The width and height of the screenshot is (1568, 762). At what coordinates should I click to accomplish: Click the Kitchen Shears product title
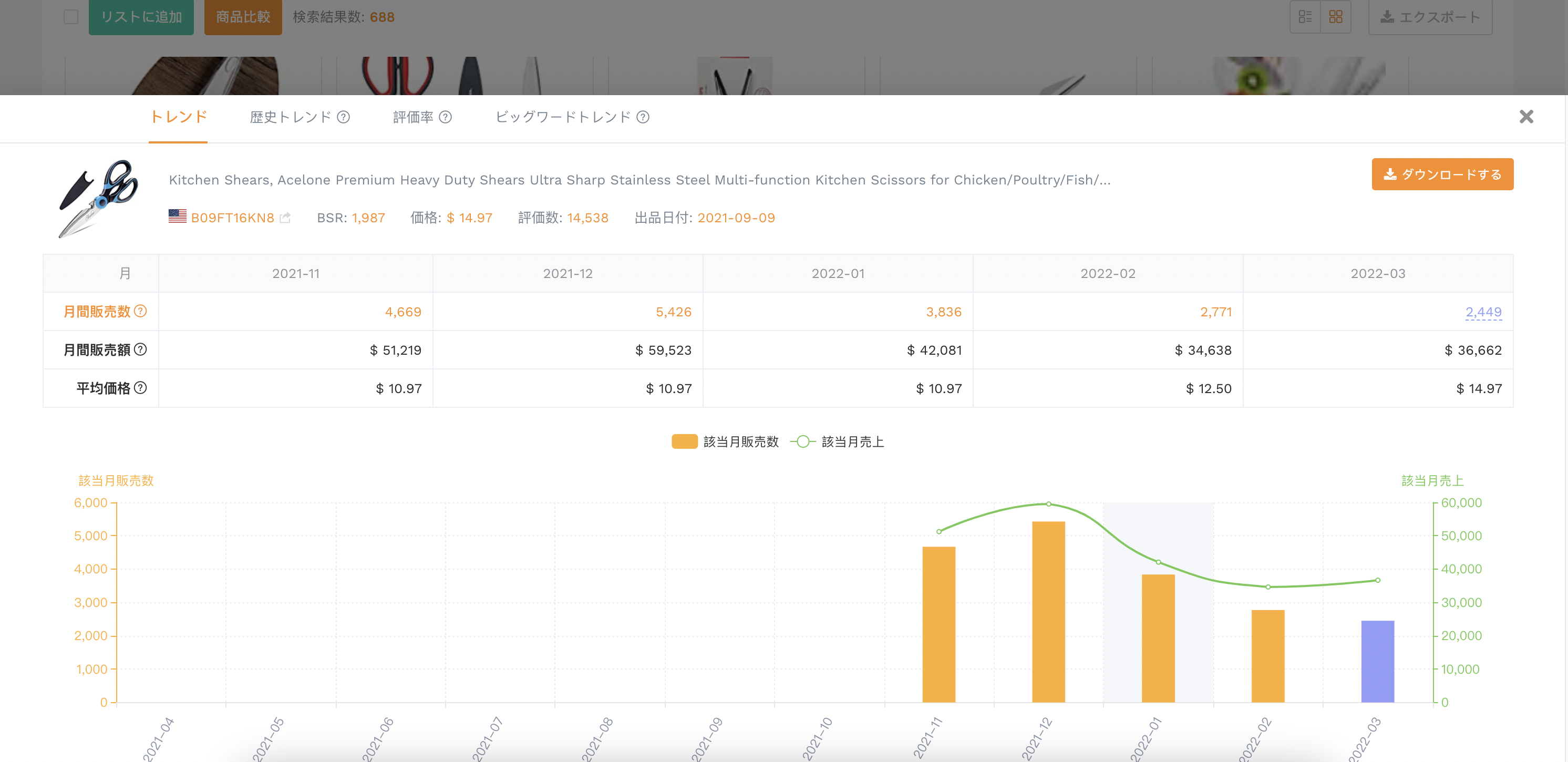pos(639,180)
